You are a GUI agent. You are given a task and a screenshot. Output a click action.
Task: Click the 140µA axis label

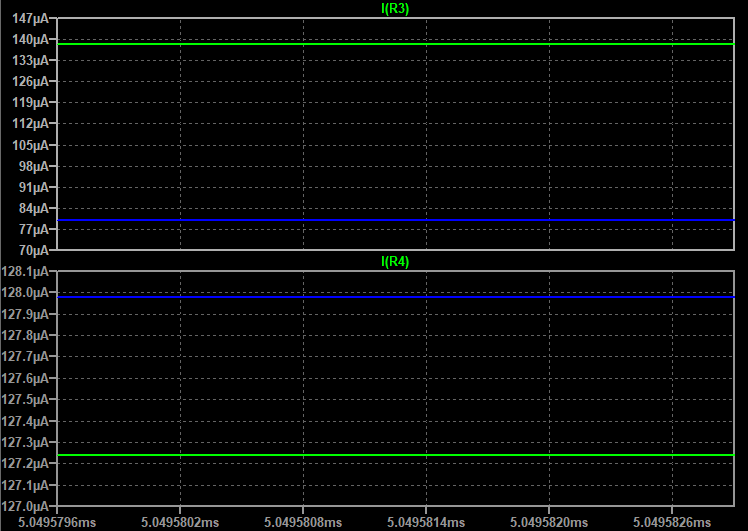31,40
